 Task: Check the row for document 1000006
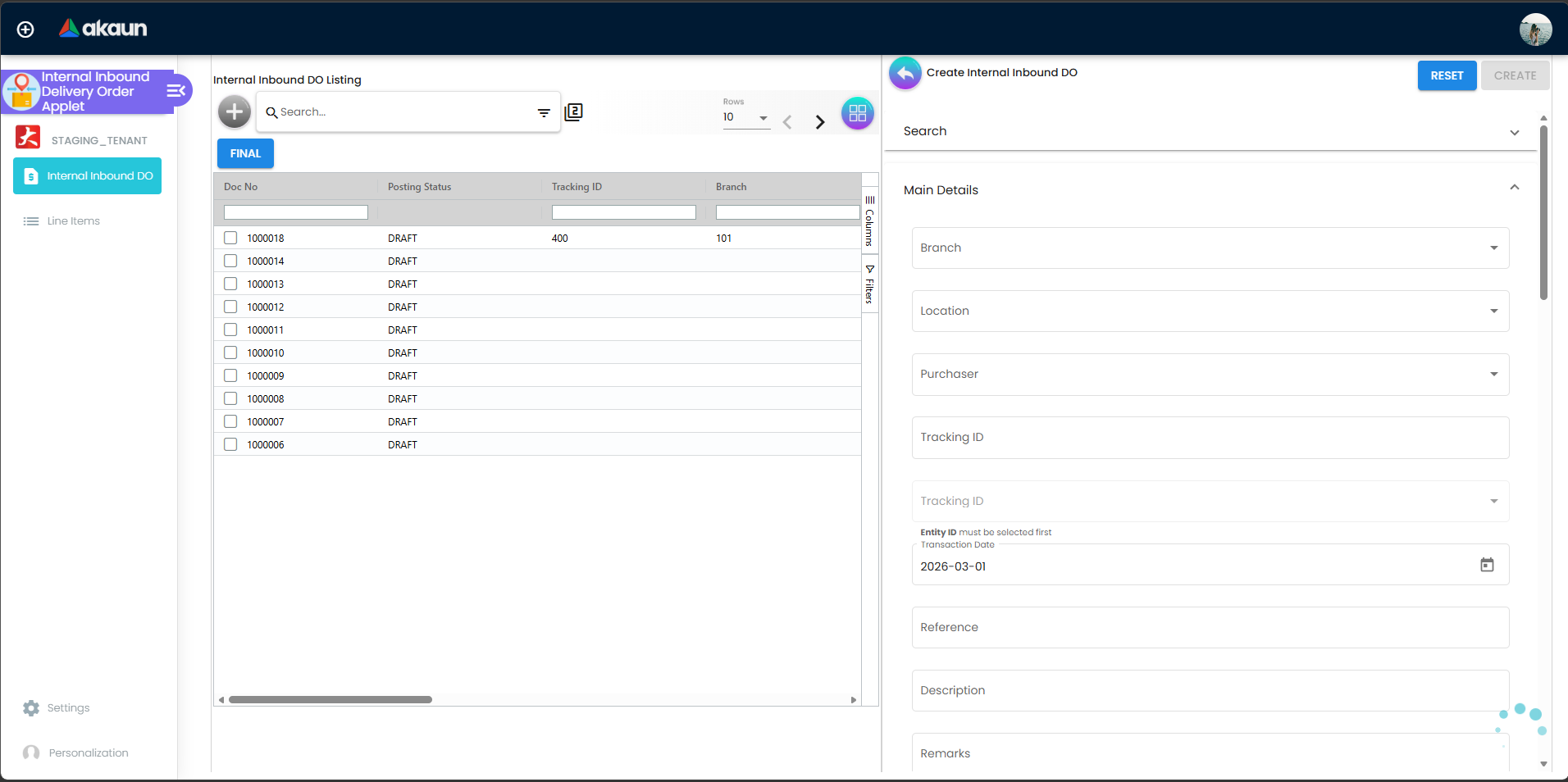click(230, 444)
